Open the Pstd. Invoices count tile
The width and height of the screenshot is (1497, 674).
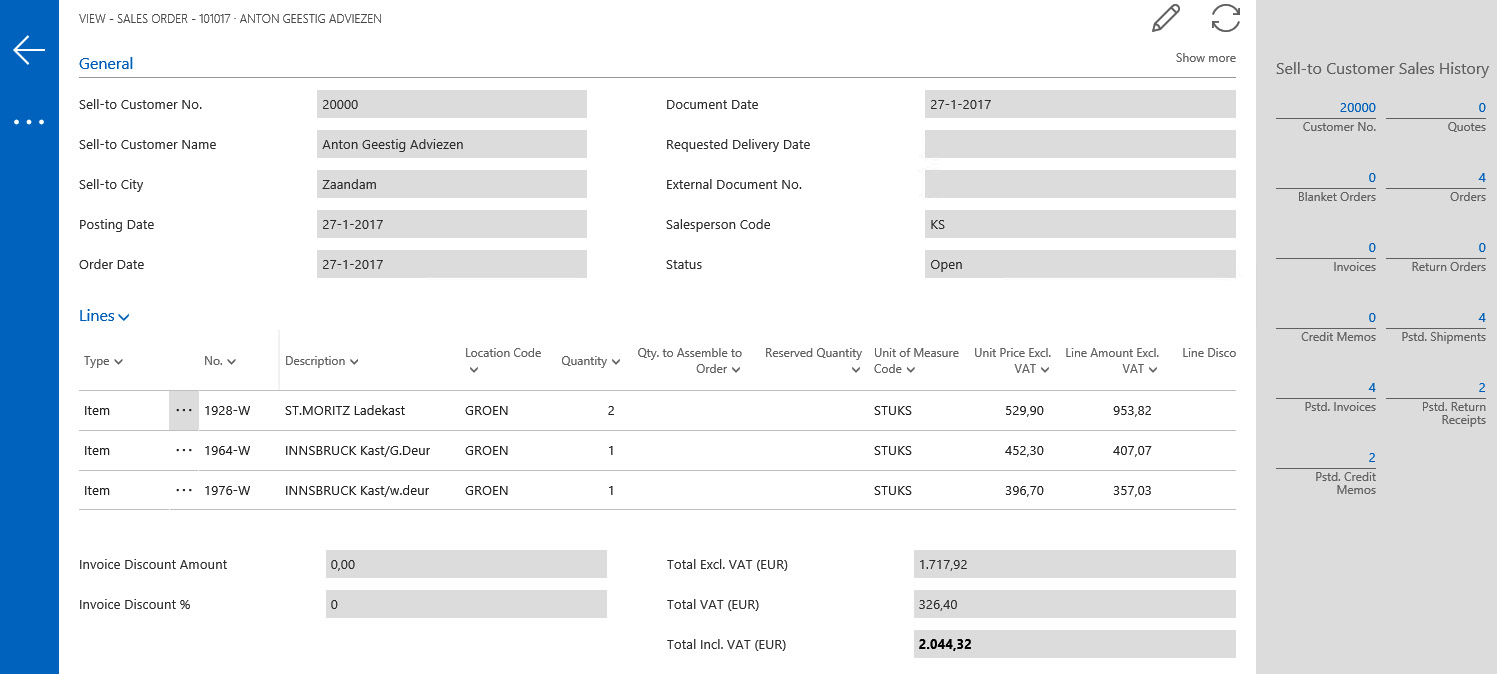[x=1371, y=388]
